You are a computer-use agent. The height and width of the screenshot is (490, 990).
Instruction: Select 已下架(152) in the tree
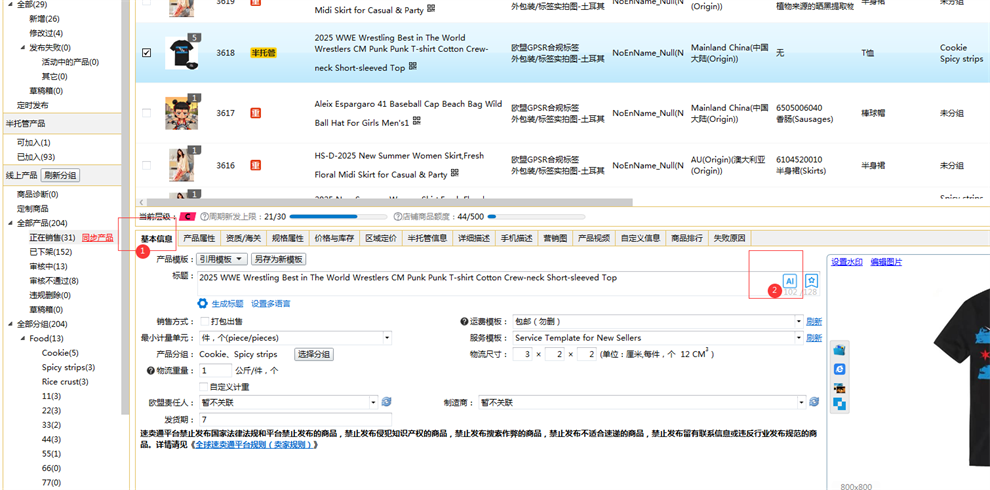pyautogui.click(x=51, y=252)
